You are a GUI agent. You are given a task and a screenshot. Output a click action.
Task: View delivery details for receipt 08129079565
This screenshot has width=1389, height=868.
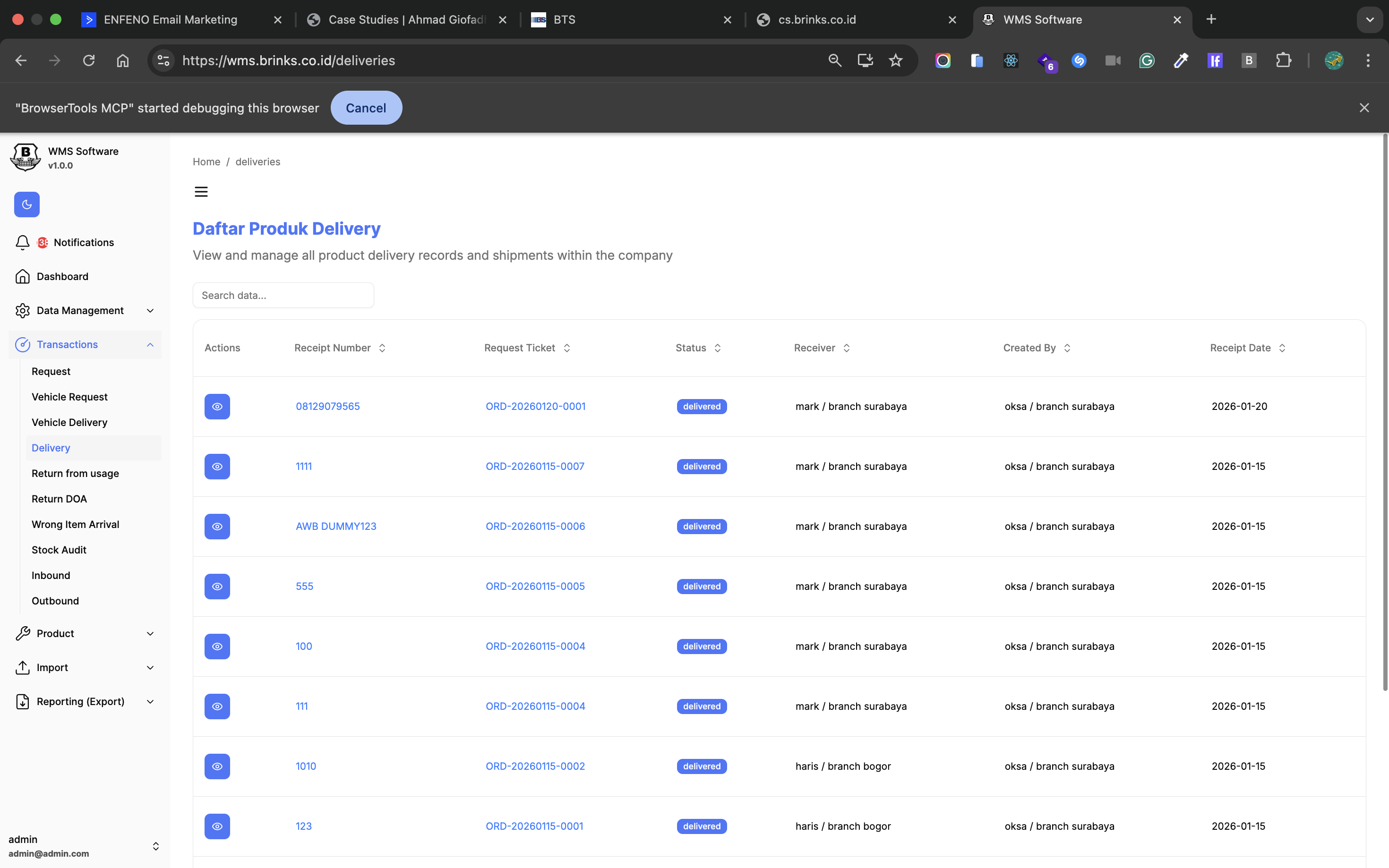tap(217, 407)
